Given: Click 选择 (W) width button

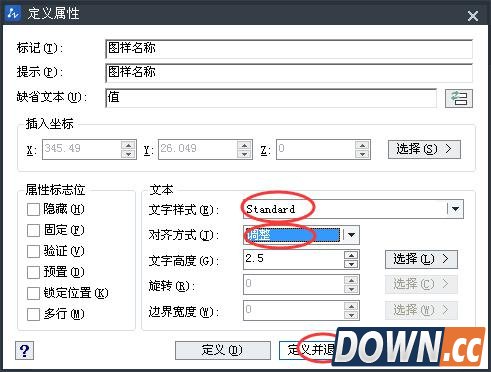Looking at the screenshot, I should pos(421,310).
